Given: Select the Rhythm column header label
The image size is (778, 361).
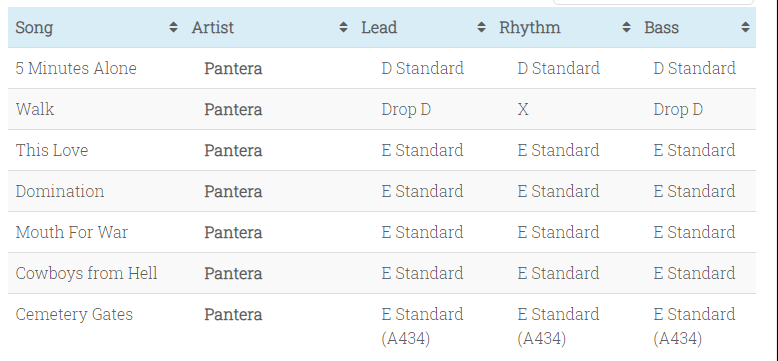Looking at the screenshot, I should [x=529, y=27].
